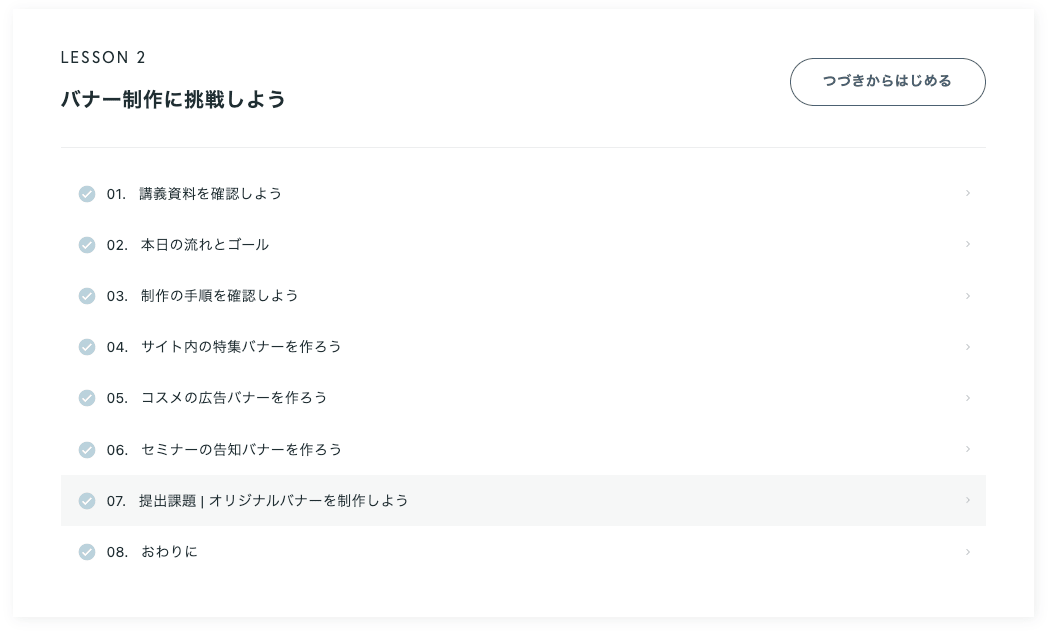Open lesson 01. 講義資料を確認しよう
Viewport: 1049px width, 633px height.
coord(210,194)
